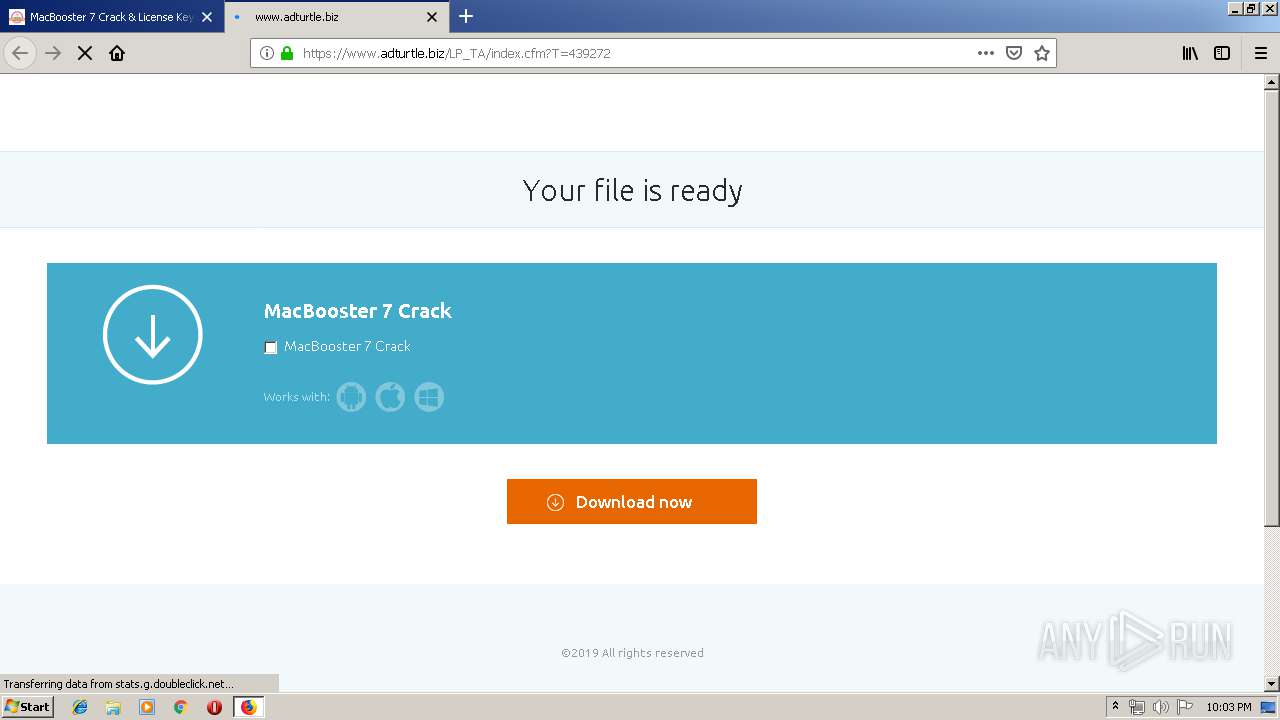
Task: Click the scrollbar down arrow
Action: (1272, 684)
